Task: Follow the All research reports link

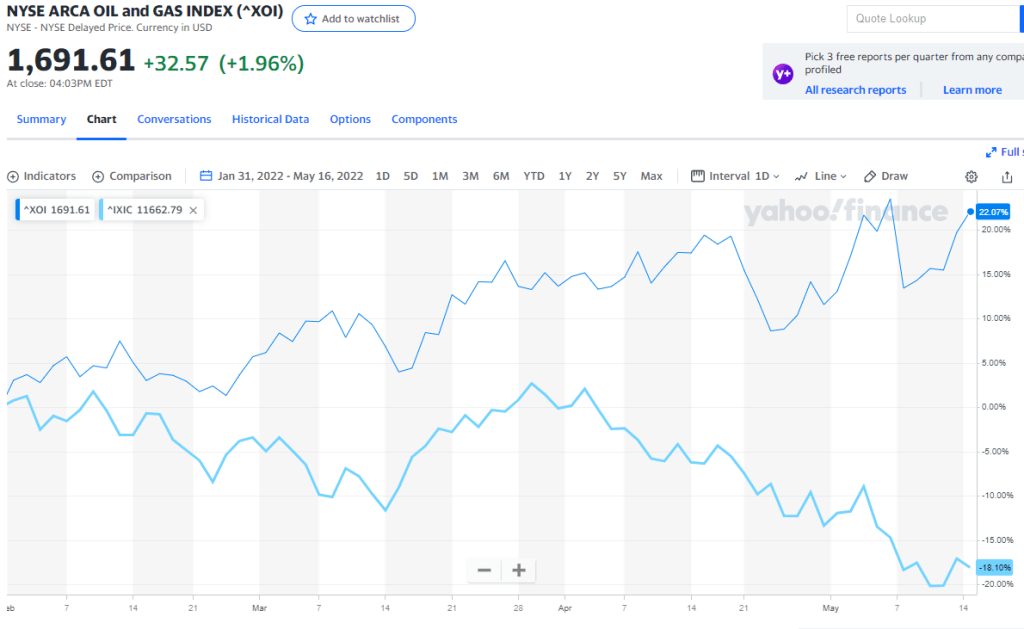Action: click(855, 90)
